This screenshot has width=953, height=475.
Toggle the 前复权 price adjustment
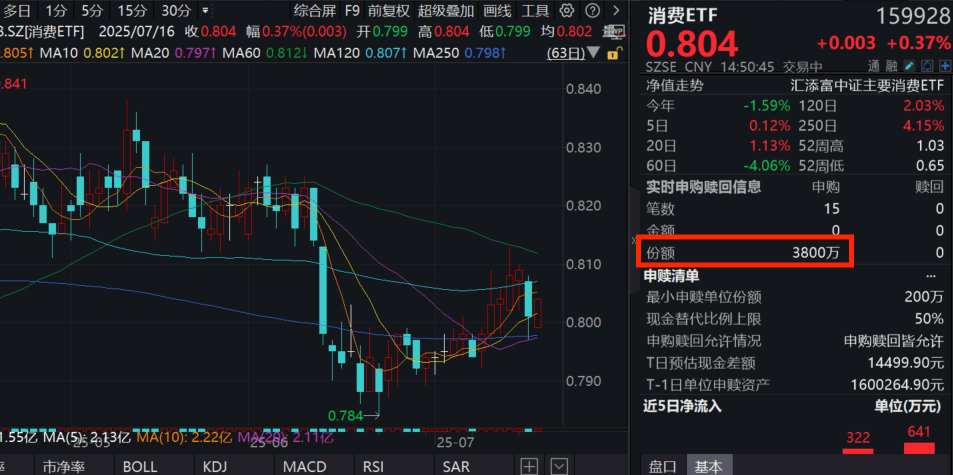coord(388,11)
